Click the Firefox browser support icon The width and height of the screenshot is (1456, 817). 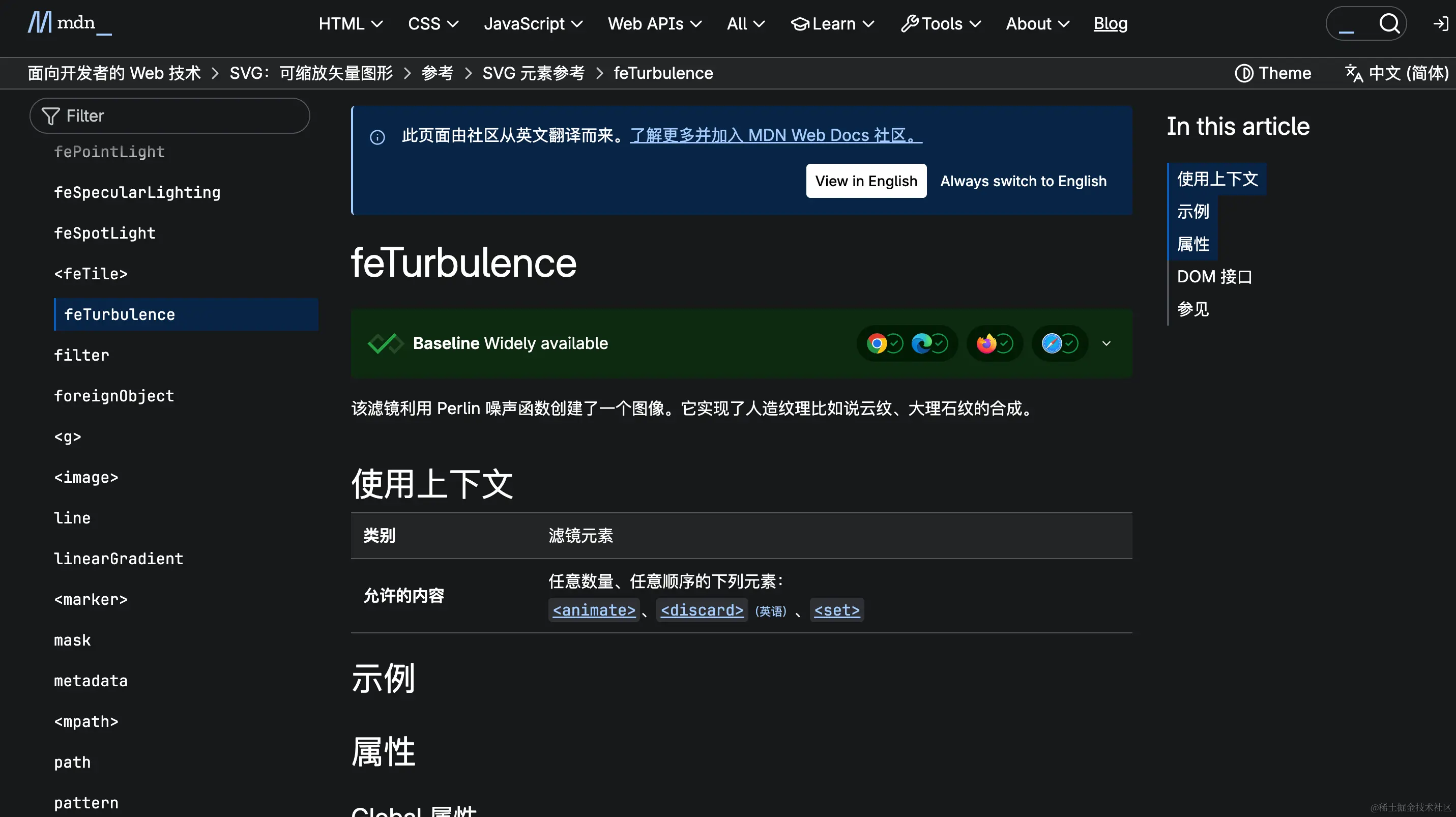click(986, 343)
